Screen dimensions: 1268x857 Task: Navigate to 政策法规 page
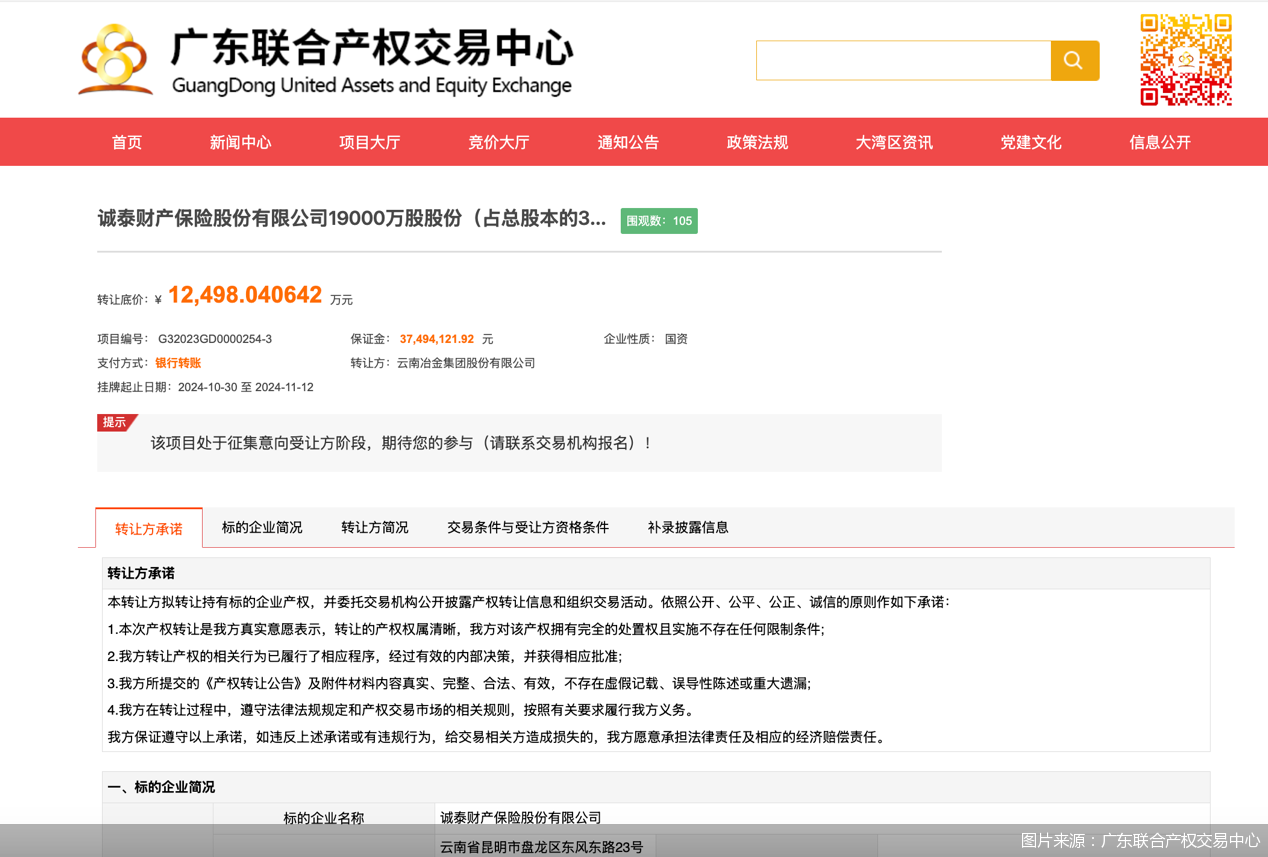point(757,142)
